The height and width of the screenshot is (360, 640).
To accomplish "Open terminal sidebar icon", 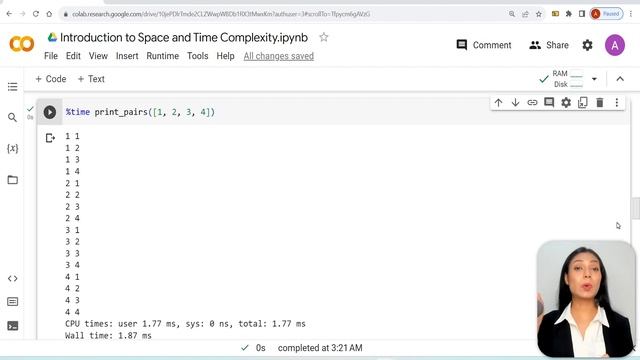I will point(13,326).
